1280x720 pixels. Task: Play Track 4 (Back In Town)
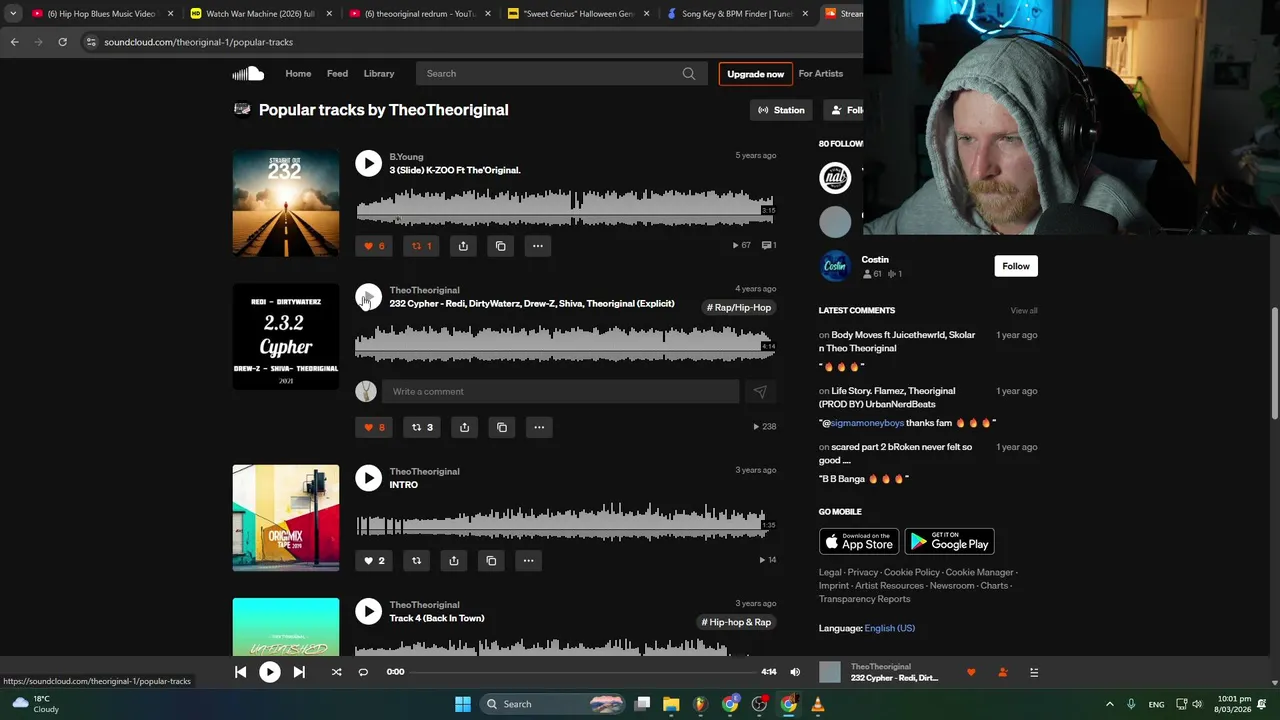click(x=368, y=611)
